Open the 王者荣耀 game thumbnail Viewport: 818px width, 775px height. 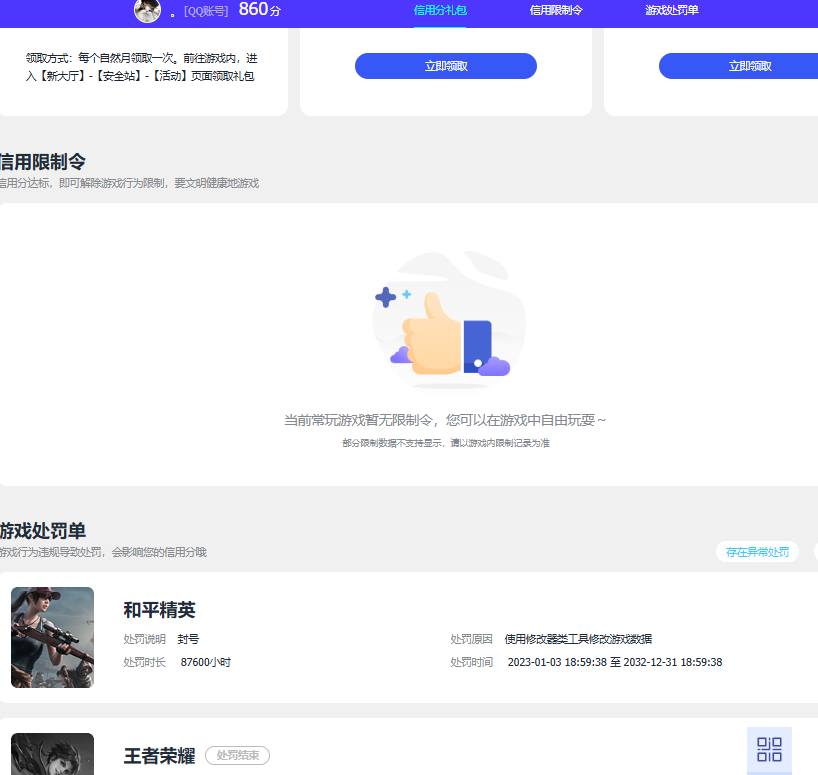(x=52, y=757)
